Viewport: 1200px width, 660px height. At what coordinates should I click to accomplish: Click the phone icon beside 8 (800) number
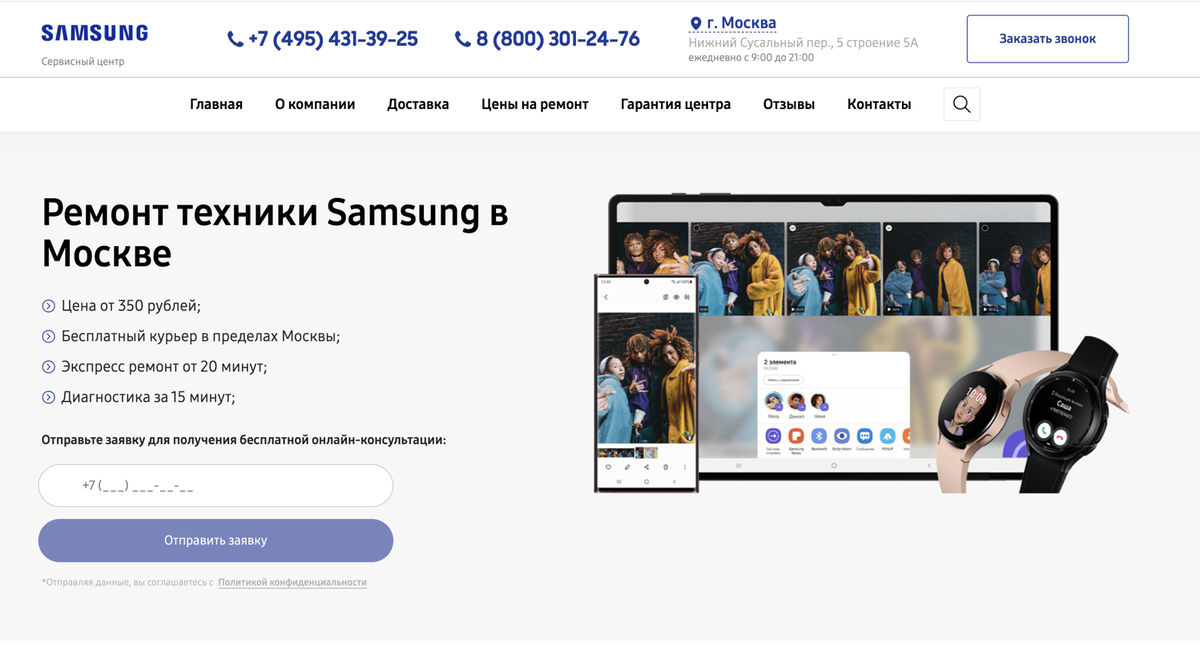462,39
